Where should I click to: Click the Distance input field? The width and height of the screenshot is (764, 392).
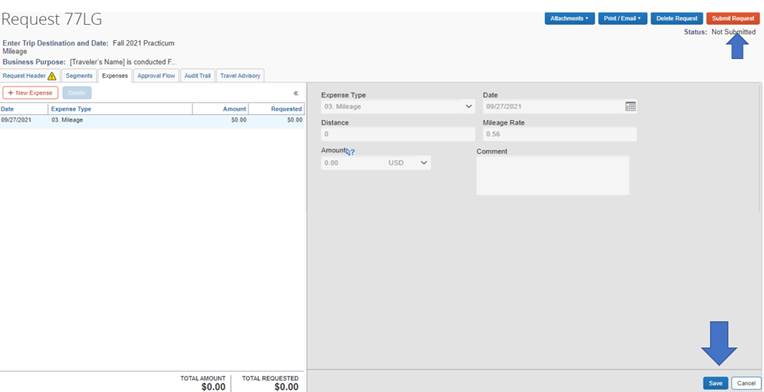click(398, 134)
